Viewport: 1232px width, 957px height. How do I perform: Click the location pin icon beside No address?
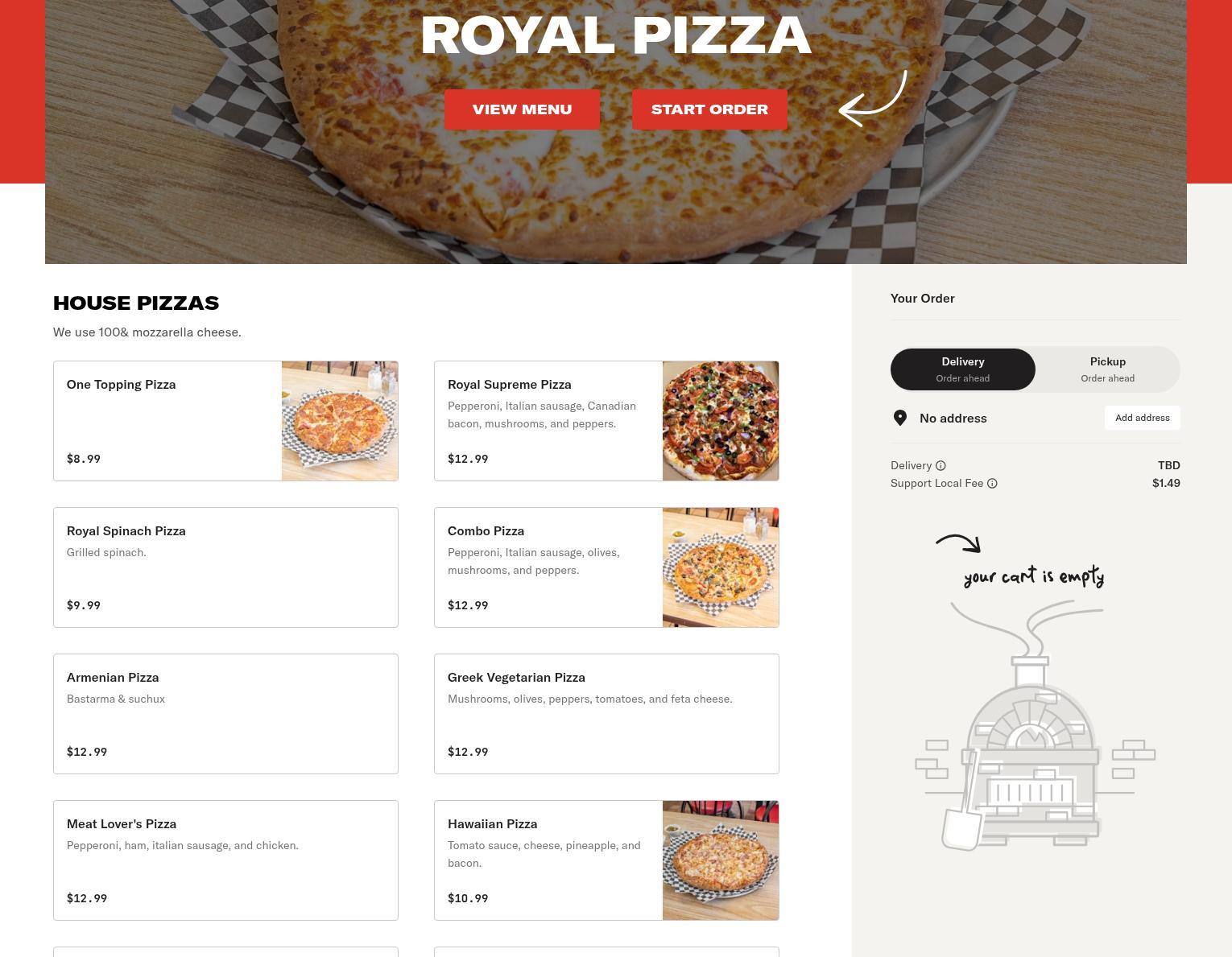click(900, 418)
